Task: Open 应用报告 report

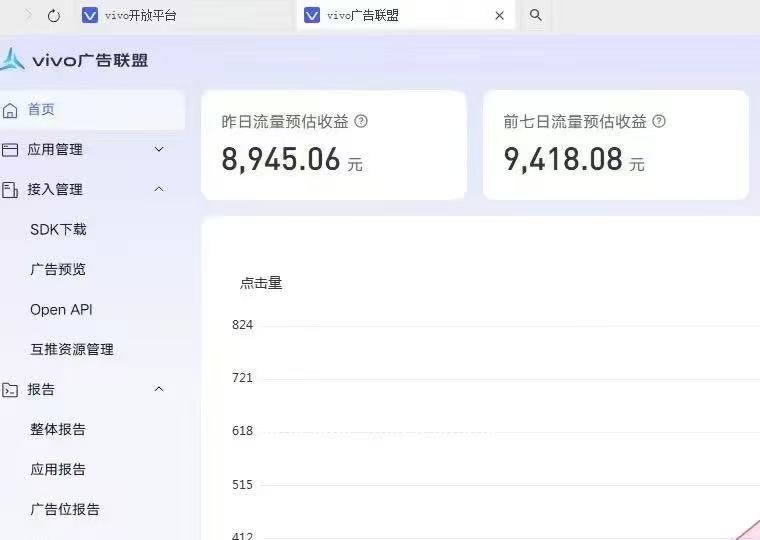Action: coord(58,469)
